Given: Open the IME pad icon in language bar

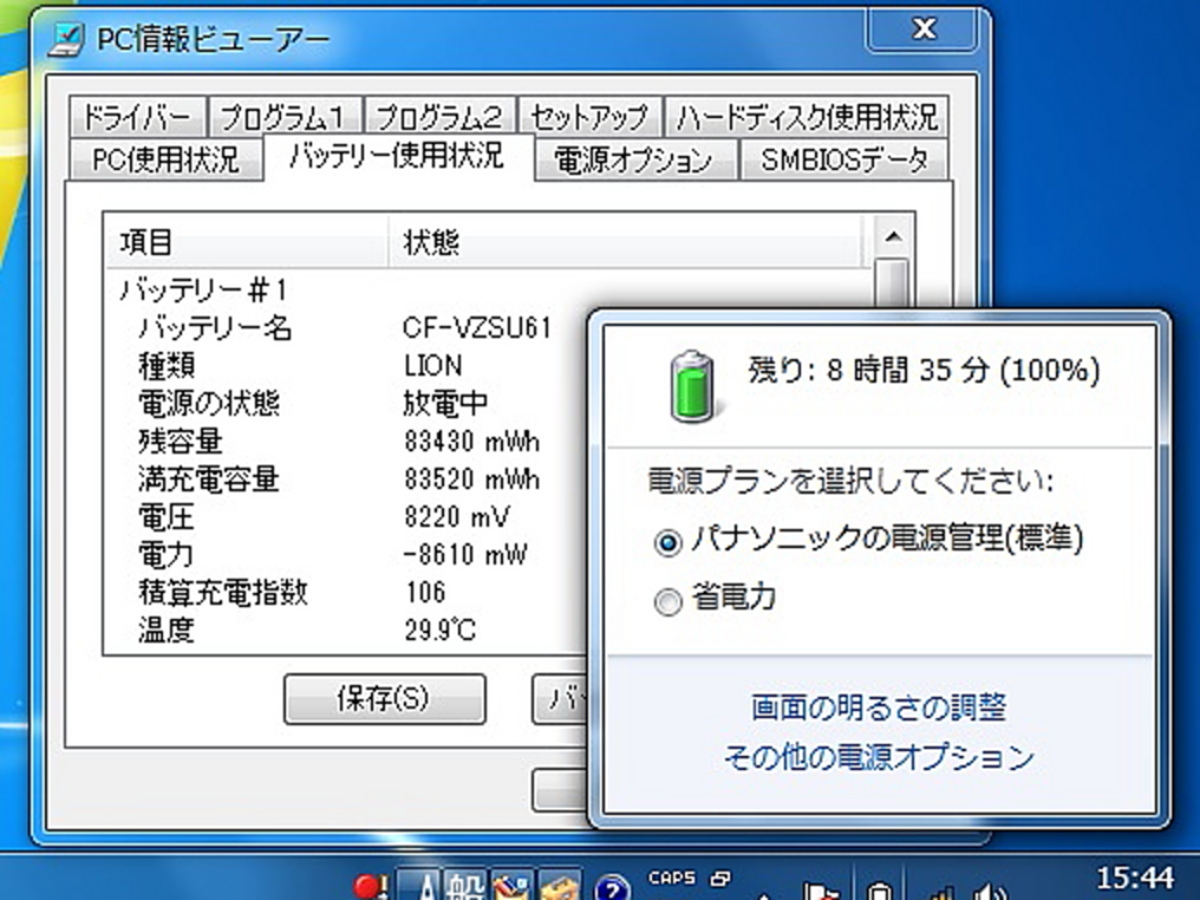Looking at the screenshot, I should point(513,886).
